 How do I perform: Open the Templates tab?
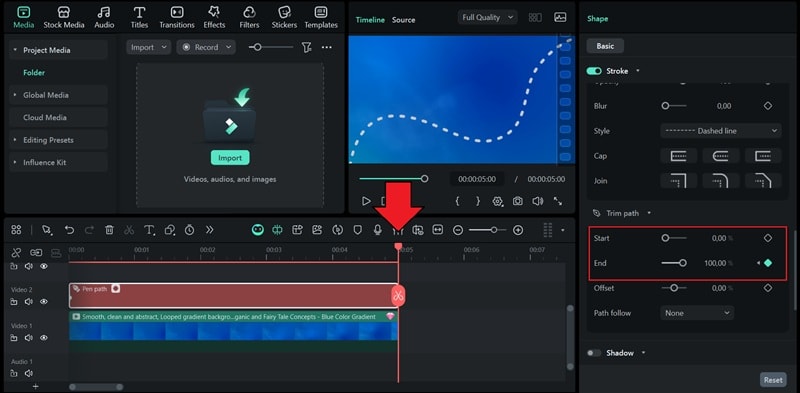pos(321,17)
